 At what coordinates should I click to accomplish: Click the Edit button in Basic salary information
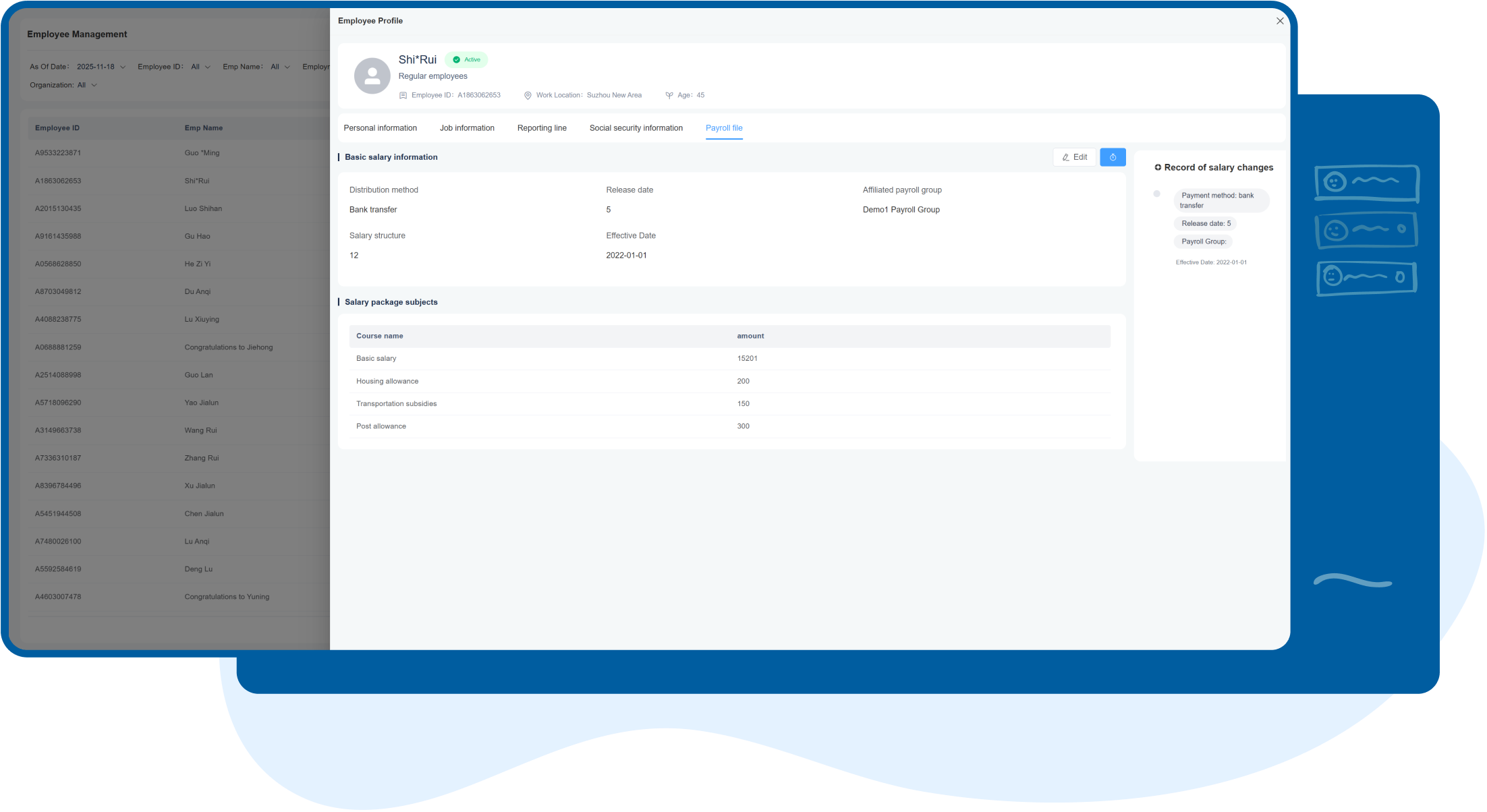pyautogui.click(x=1074, y=156)
